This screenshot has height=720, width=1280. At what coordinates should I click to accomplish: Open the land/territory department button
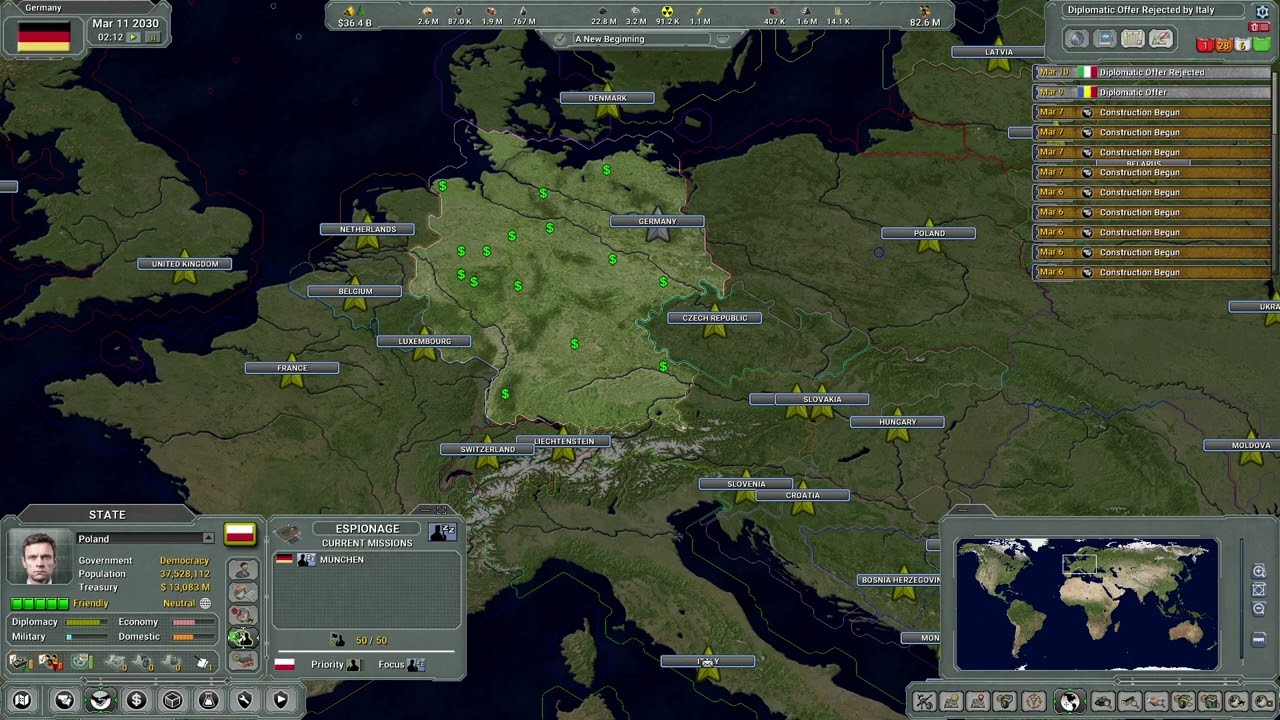pyautogui.click(x=65, y=700)
